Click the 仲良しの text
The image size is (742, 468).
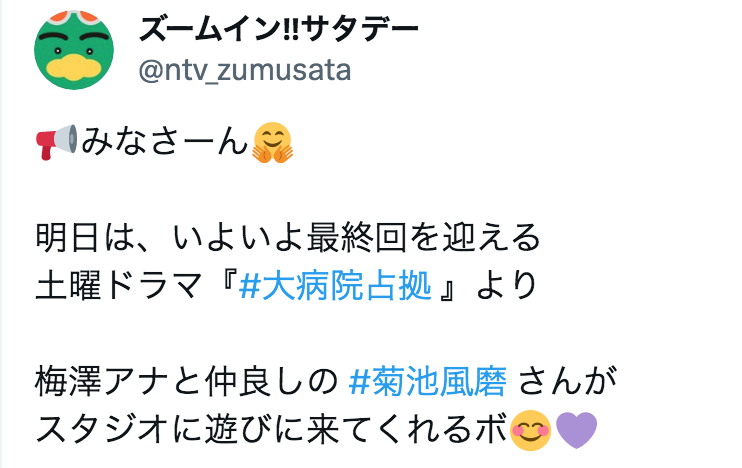271,381
